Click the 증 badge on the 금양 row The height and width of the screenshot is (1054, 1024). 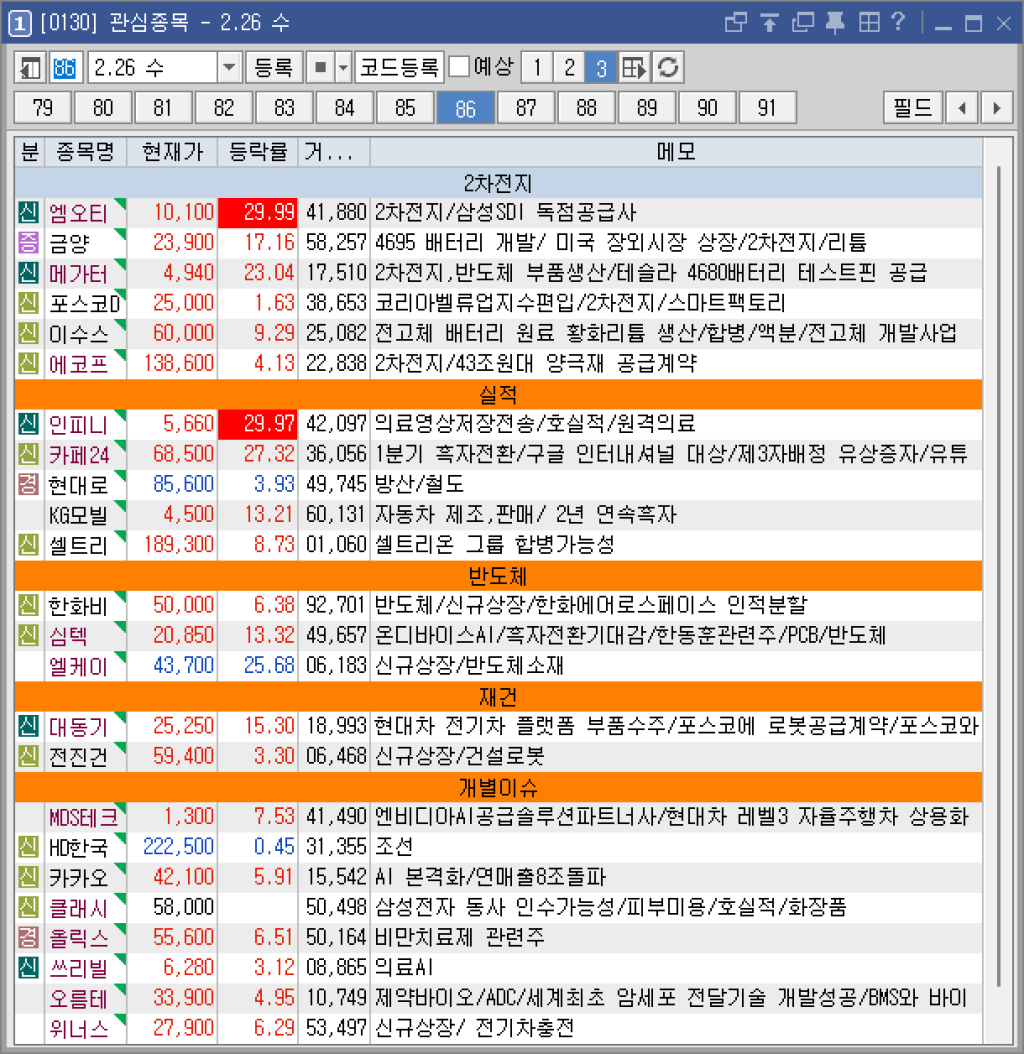click(x=28, y=243)
